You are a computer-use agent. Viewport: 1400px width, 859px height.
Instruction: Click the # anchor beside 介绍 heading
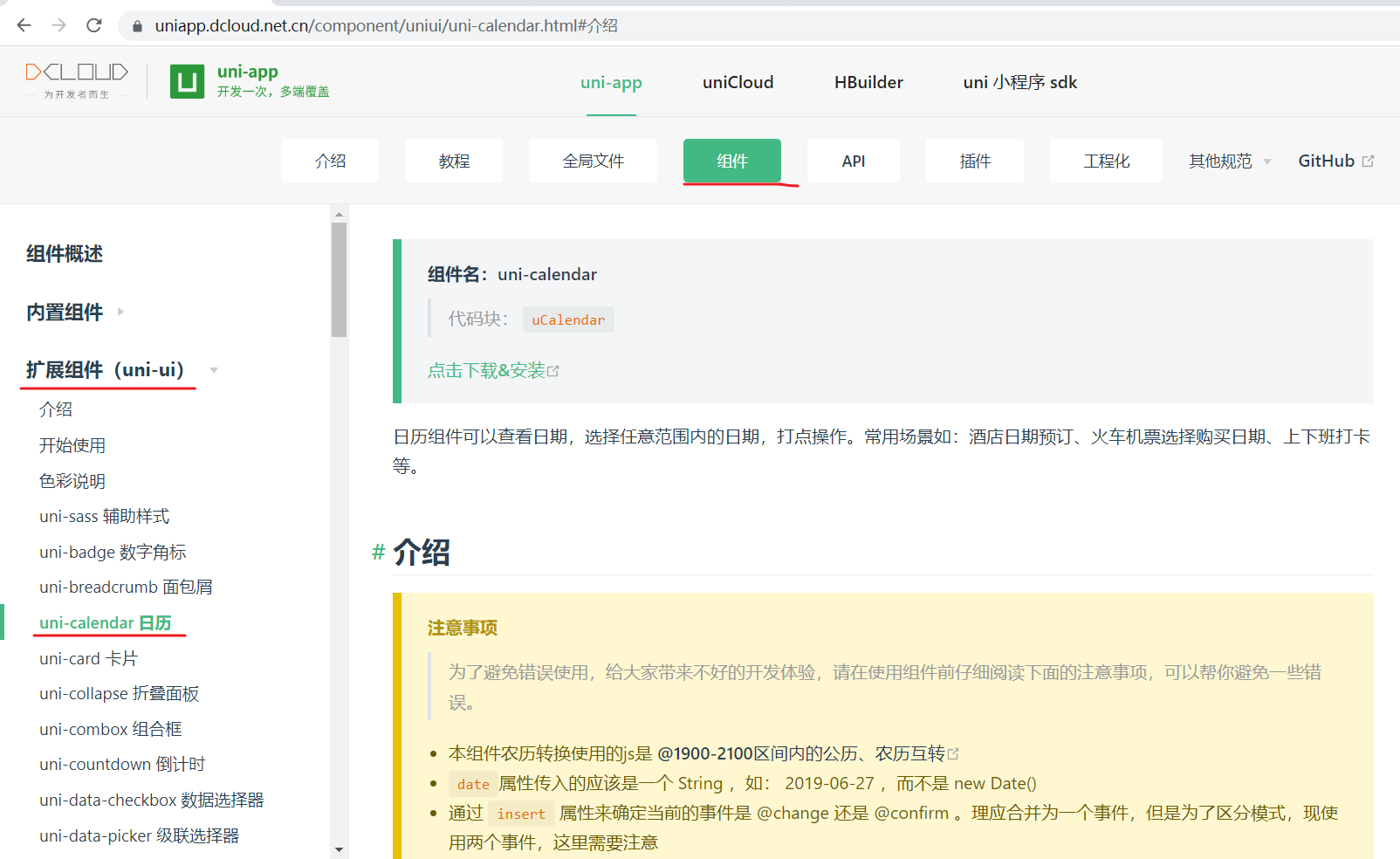click(x=379, y=553)
